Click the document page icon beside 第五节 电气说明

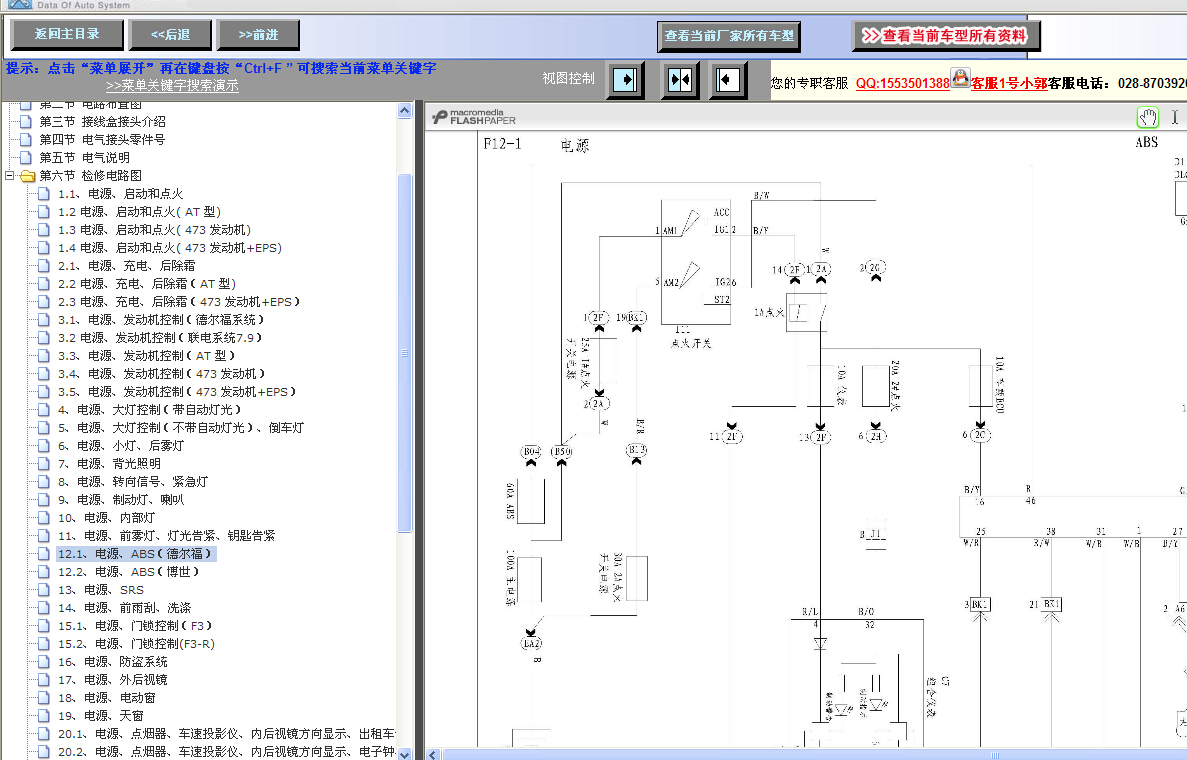26,157
